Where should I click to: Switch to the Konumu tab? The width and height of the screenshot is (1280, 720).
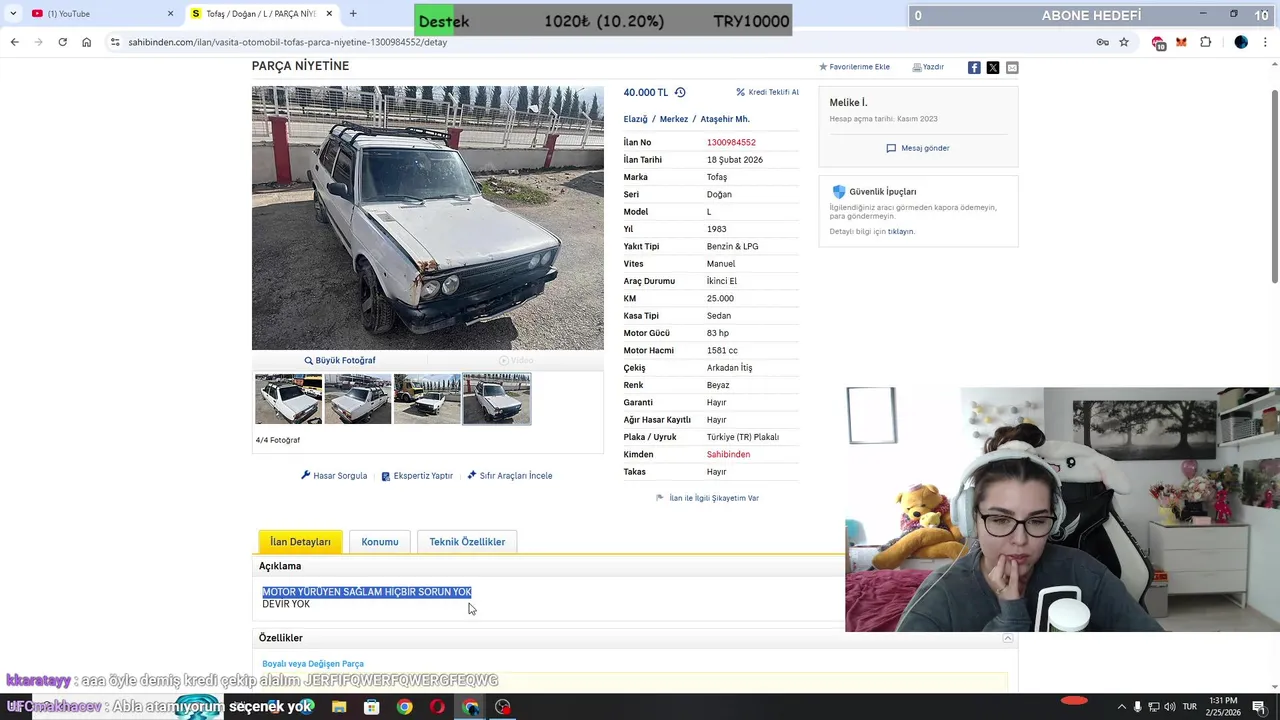380,542
